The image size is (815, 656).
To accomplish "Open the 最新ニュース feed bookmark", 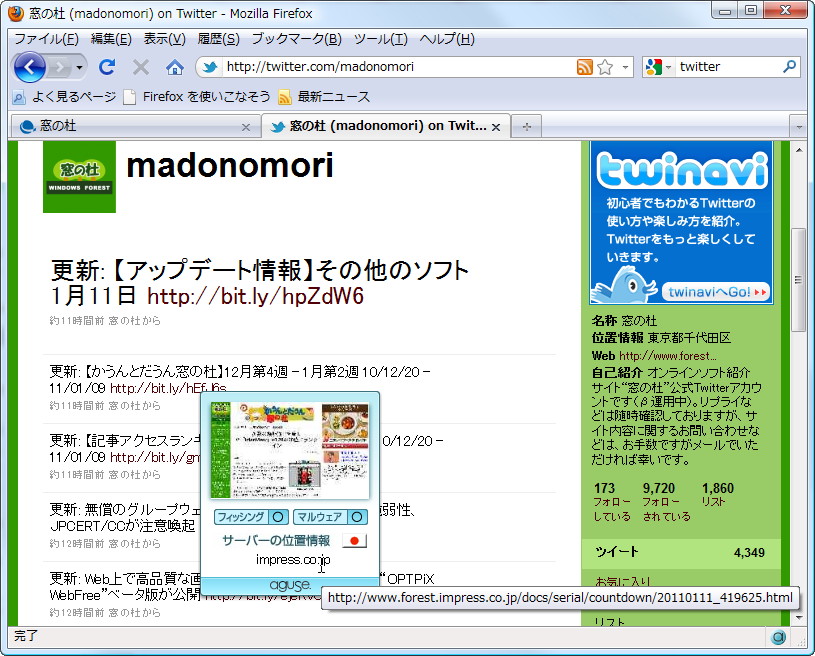I will (x=324, y=97).
